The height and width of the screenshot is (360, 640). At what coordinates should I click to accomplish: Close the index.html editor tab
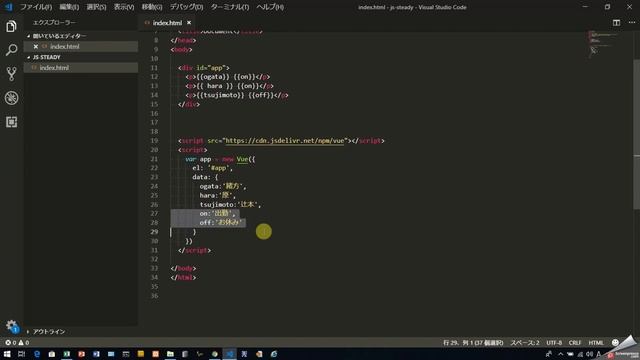(x=189, y=23)
